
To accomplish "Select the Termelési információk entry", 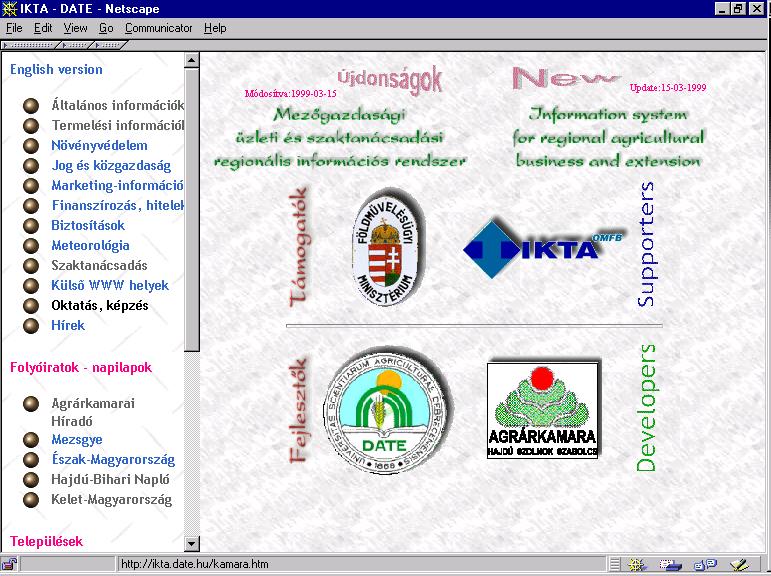I will 118,125.
